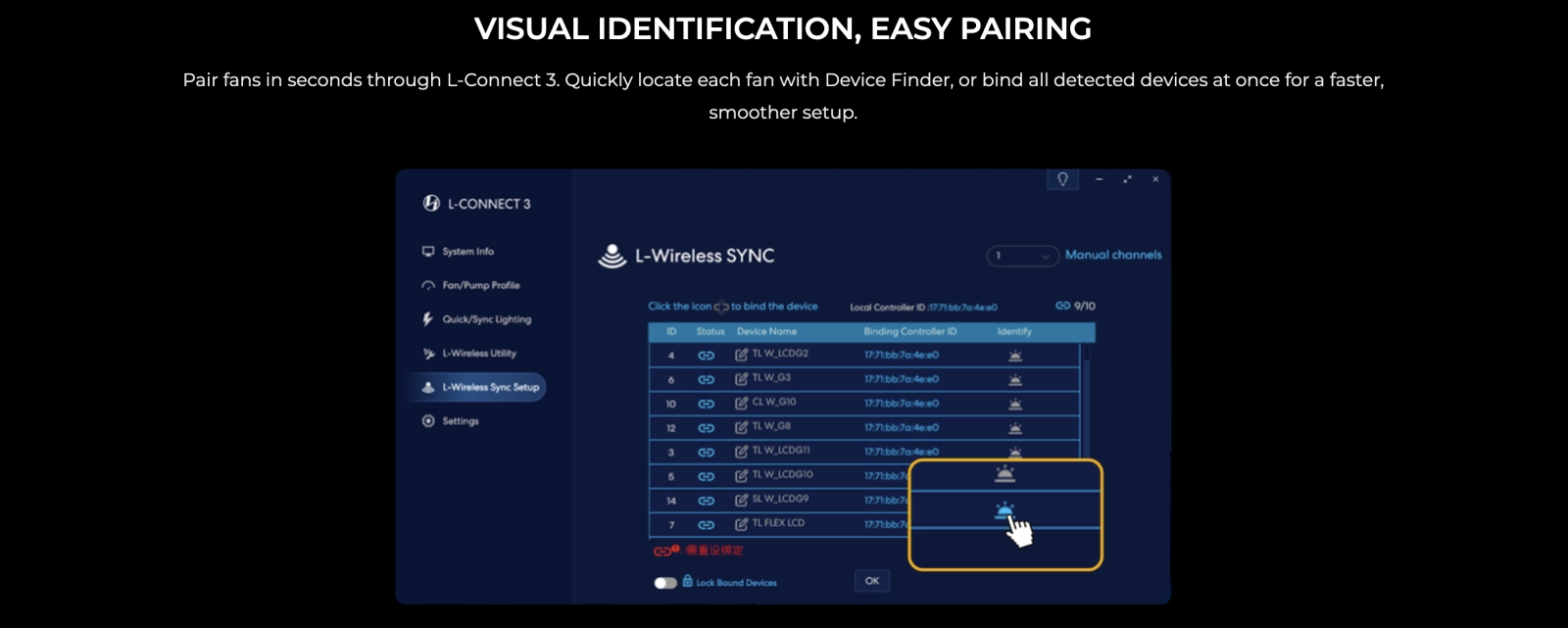
Task: Click the L-CONNECT 3 logo
Action: tap(477, 204)
